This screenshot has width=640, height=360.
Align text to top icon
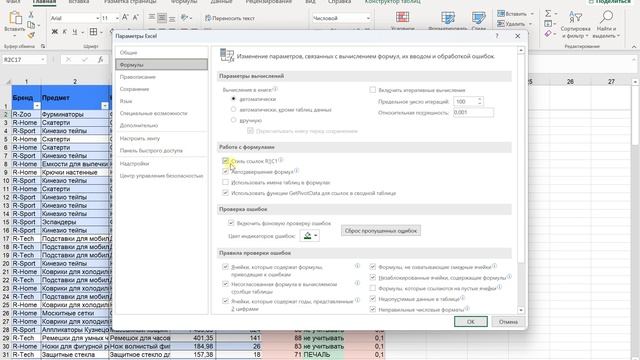tap(151, 18)
